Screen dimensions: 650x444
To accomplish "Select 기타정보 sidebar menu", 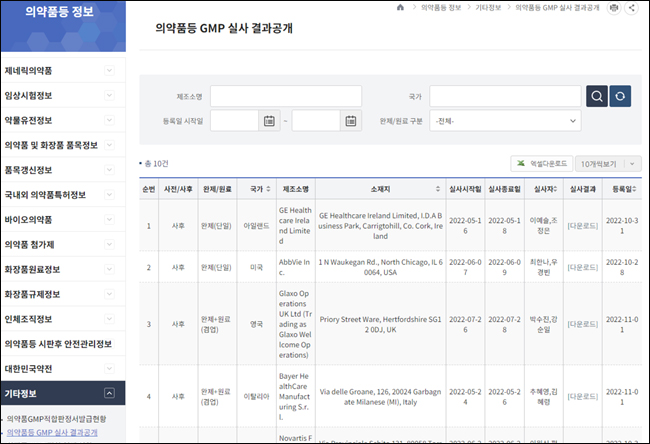I will (63, 393).
